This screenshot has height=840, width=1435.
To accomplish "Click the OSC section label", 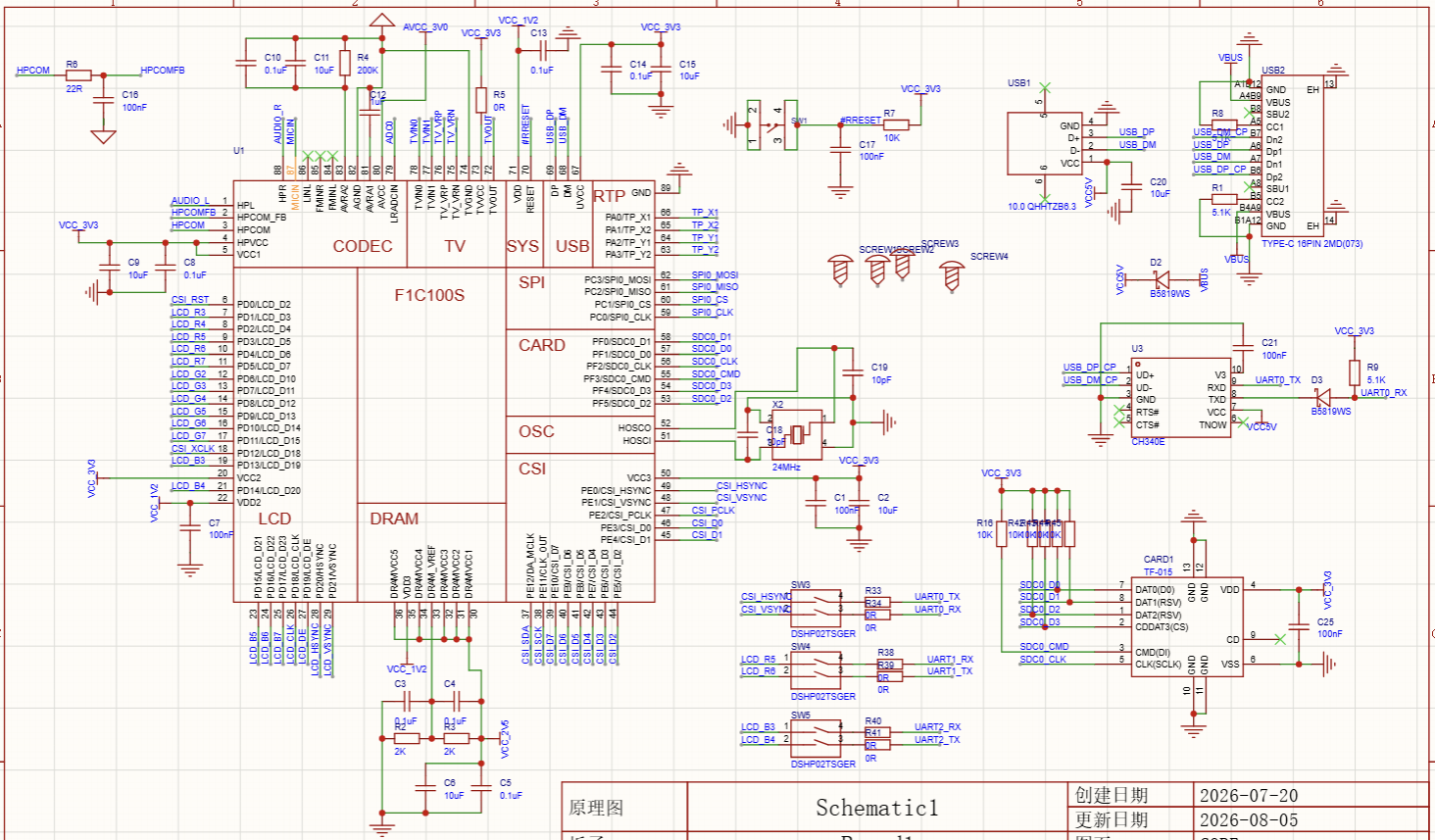I will 536,431.
